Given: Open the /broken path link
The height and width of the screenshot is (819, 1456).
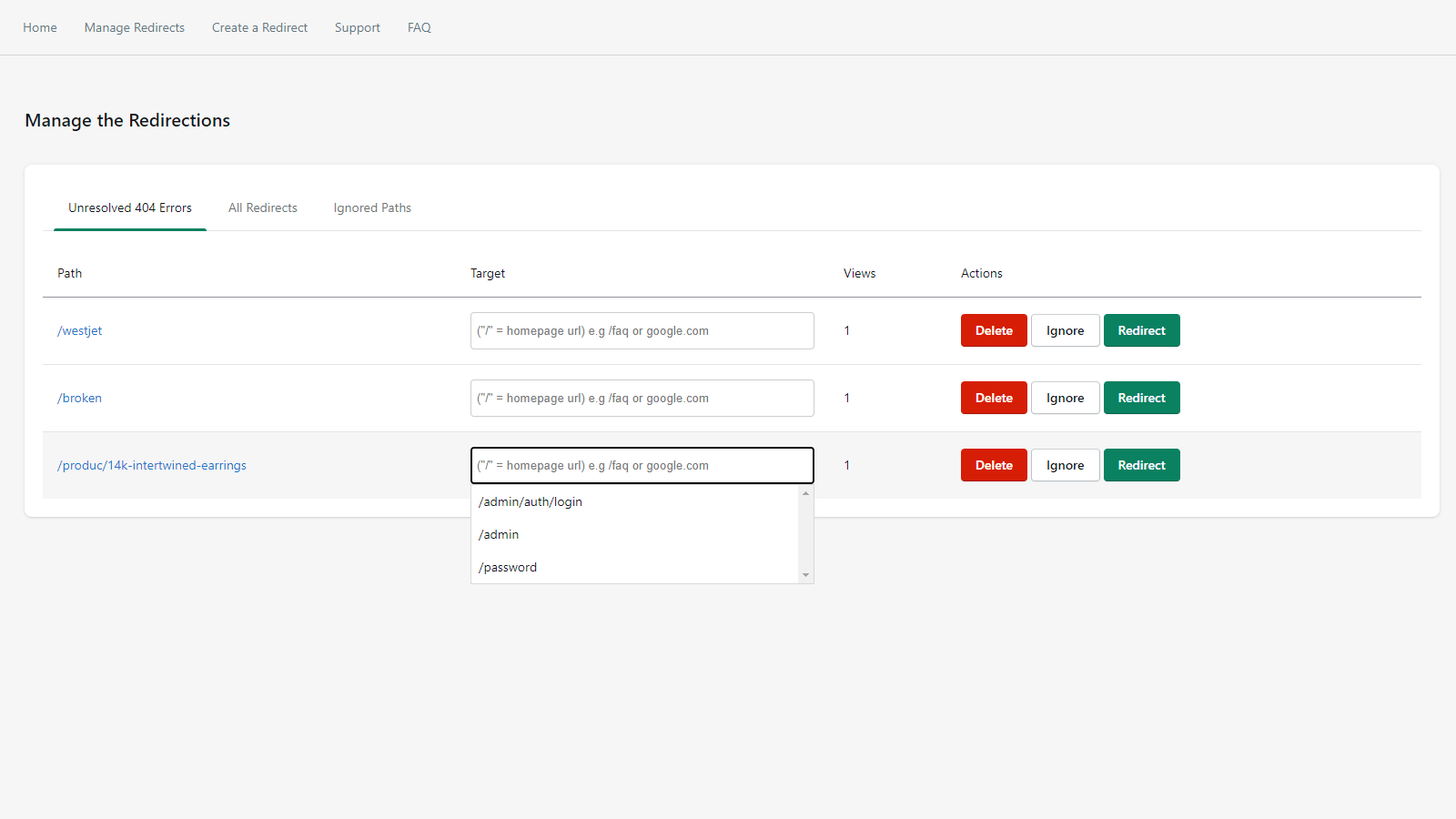Looking at the screenshot, I should coord(80,398).
